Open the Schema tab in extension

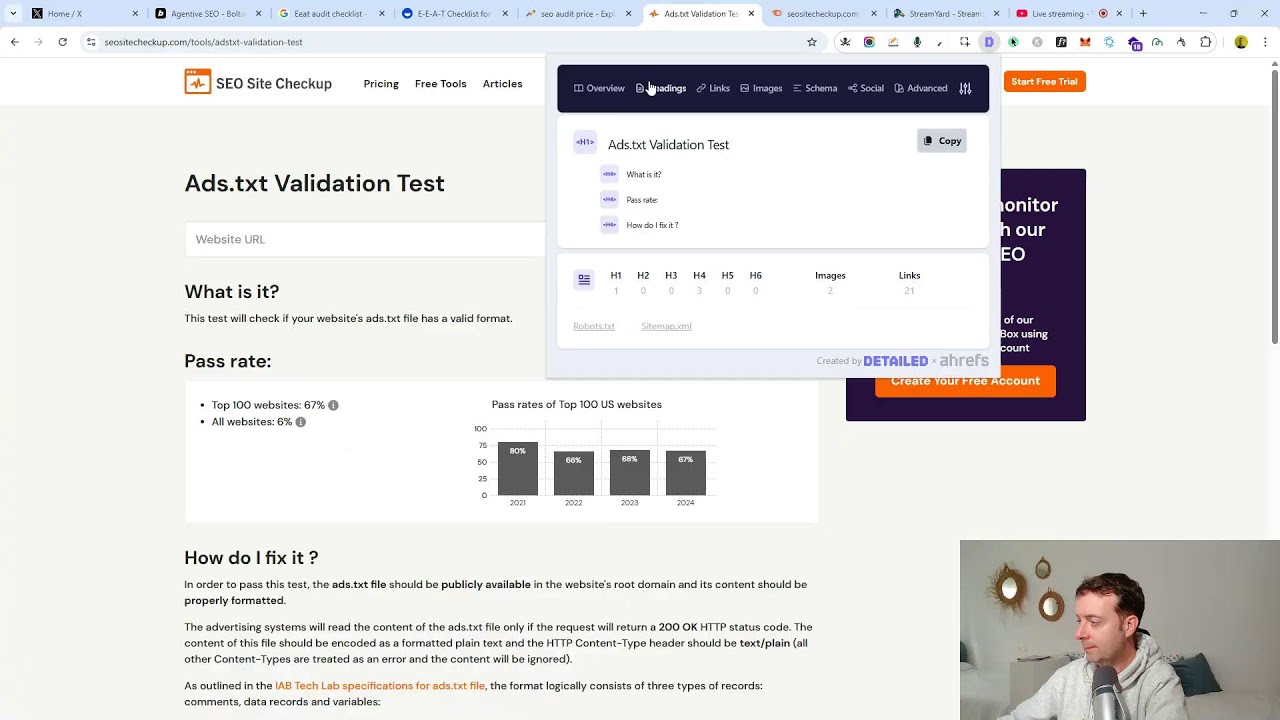pyautogui.click(x=815, y=88)
